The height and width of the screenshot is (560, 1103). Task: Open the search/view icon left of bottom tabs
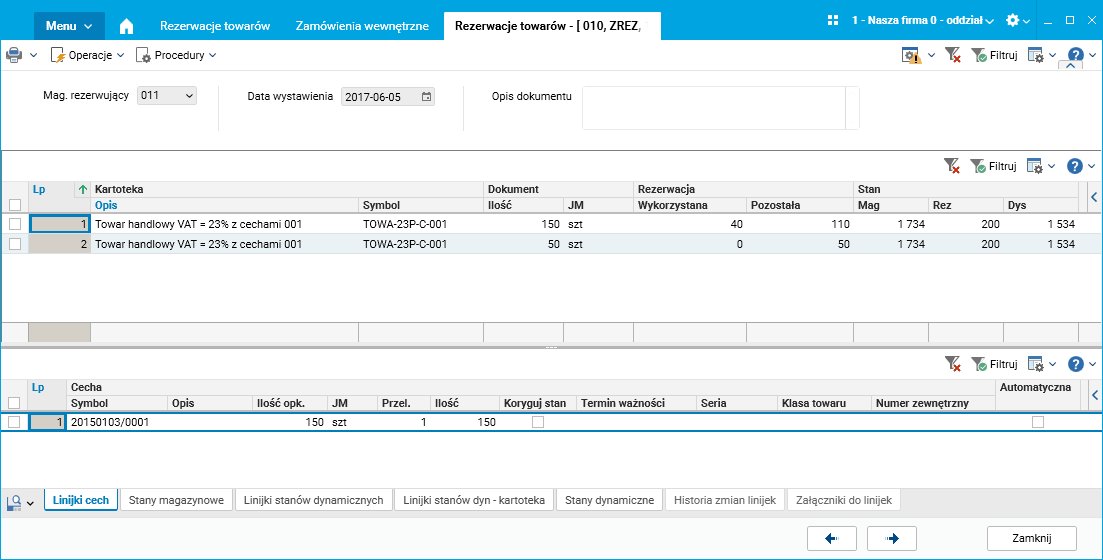[x=13, y=502]
